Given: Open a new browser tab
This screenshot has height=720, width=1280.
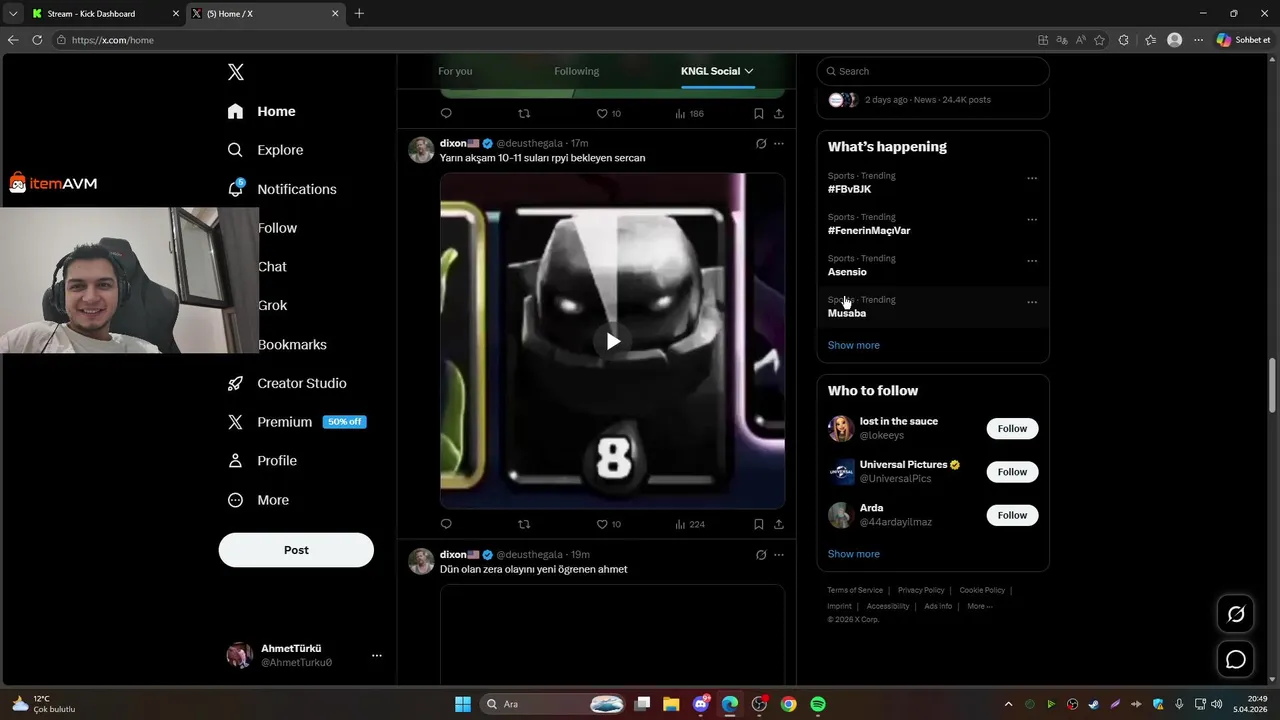Looking at the screenshot, I should point(359,14).
